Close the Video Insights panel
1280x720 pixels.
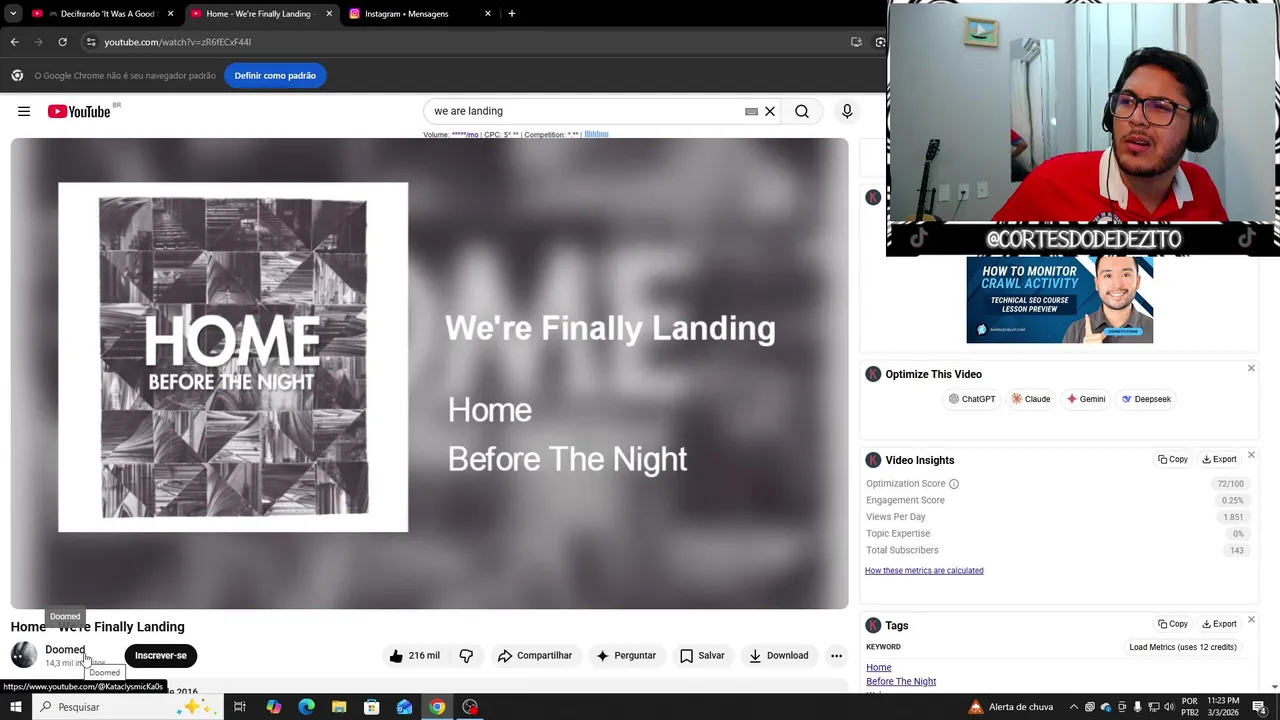pyautogui.click(x=1251, y=455)
